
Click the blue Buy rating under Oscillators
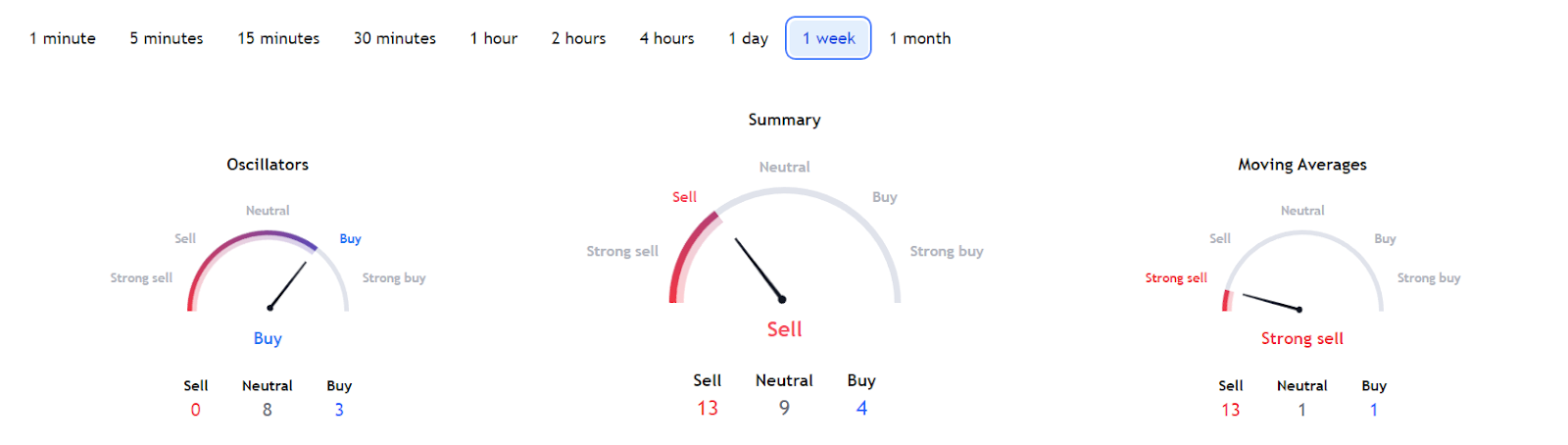pos(268,338)
